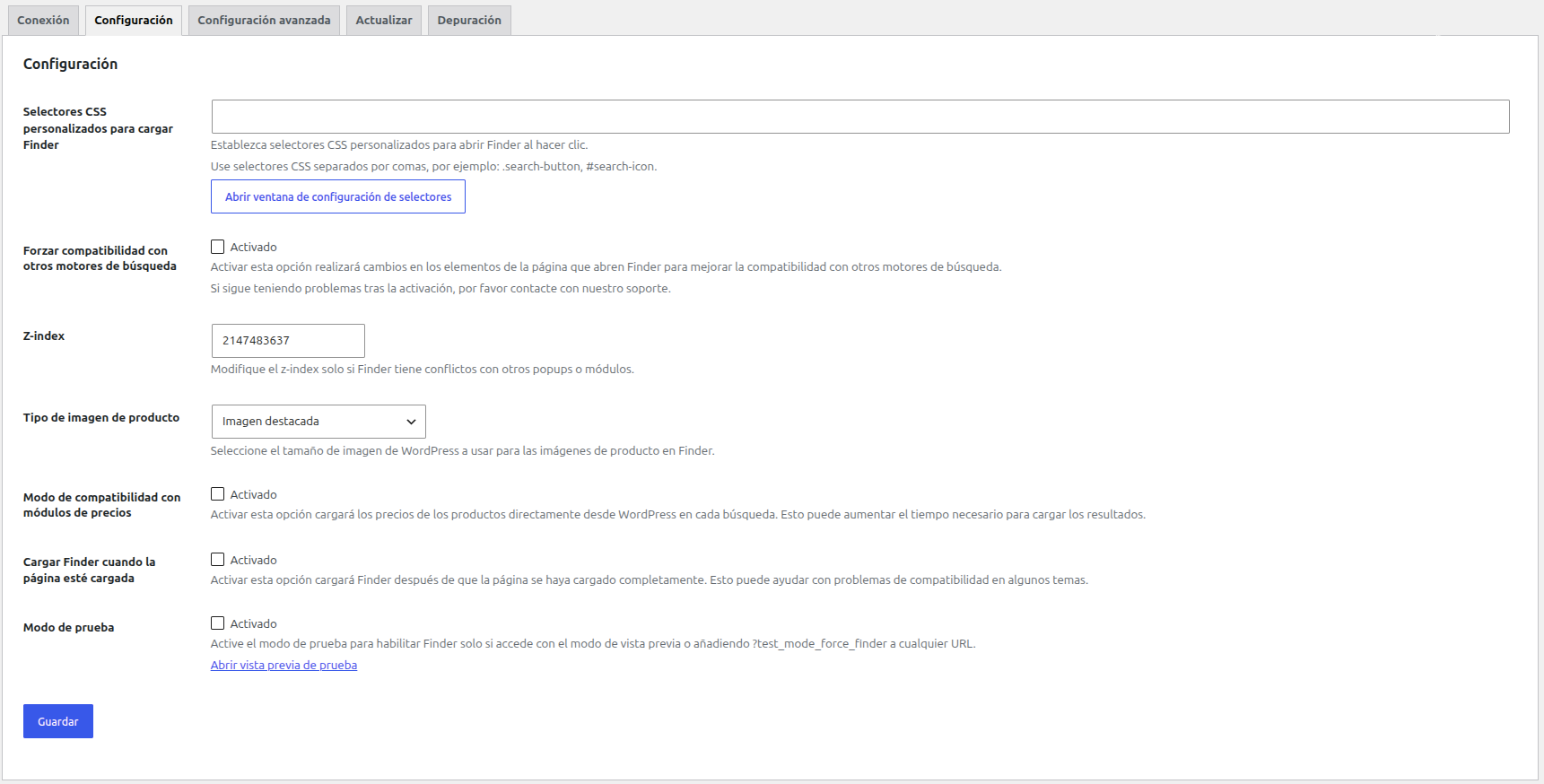
Task: Click the label Cargar Finder cuando la página esté cargada
Action: tap(89, 570)
